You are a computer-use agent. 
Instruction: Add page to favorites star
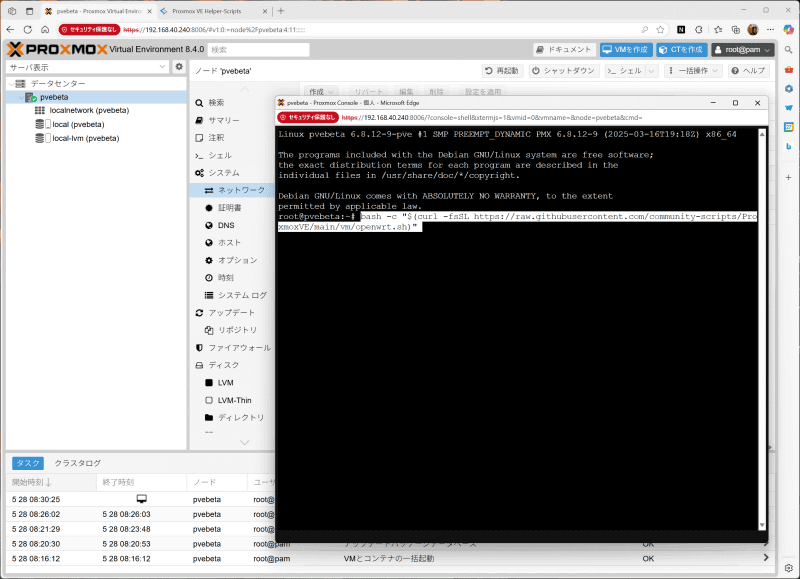click(660, 30)
